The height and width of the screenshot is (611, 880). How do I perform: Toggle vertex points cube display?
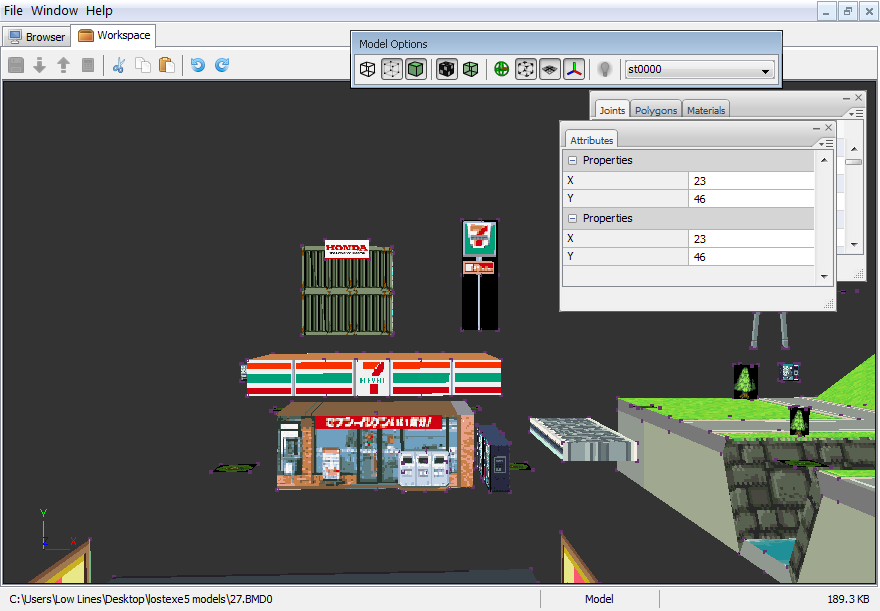coord(392,70)
